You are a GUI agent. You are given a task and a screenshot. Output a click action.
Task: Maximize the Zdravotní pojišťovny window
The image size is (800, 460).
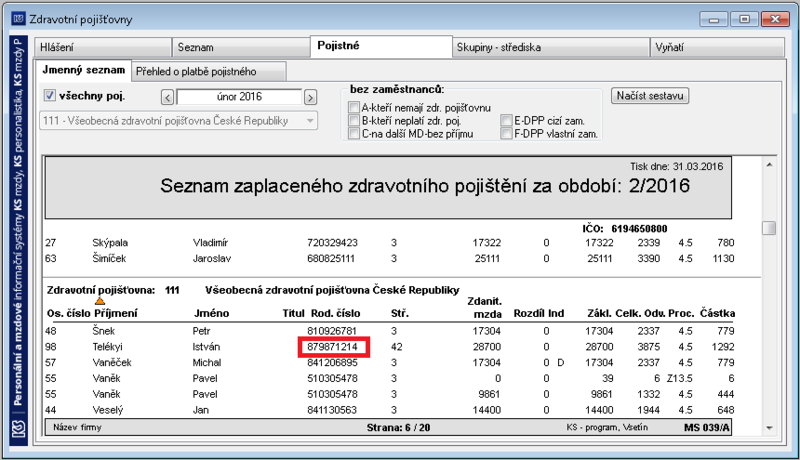pyautogui.click(x=744, y=19)
